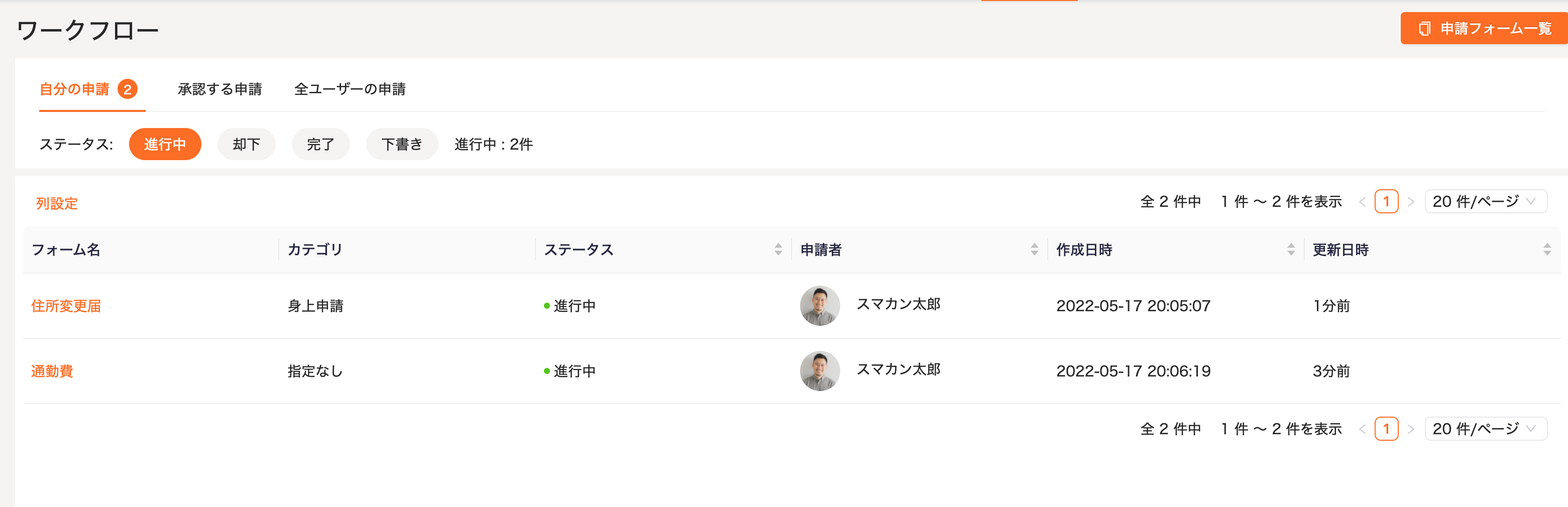Sort table by 更新日時 column arrows
The height and width of the screenshot is (507, 1568).
(1547, 249)
